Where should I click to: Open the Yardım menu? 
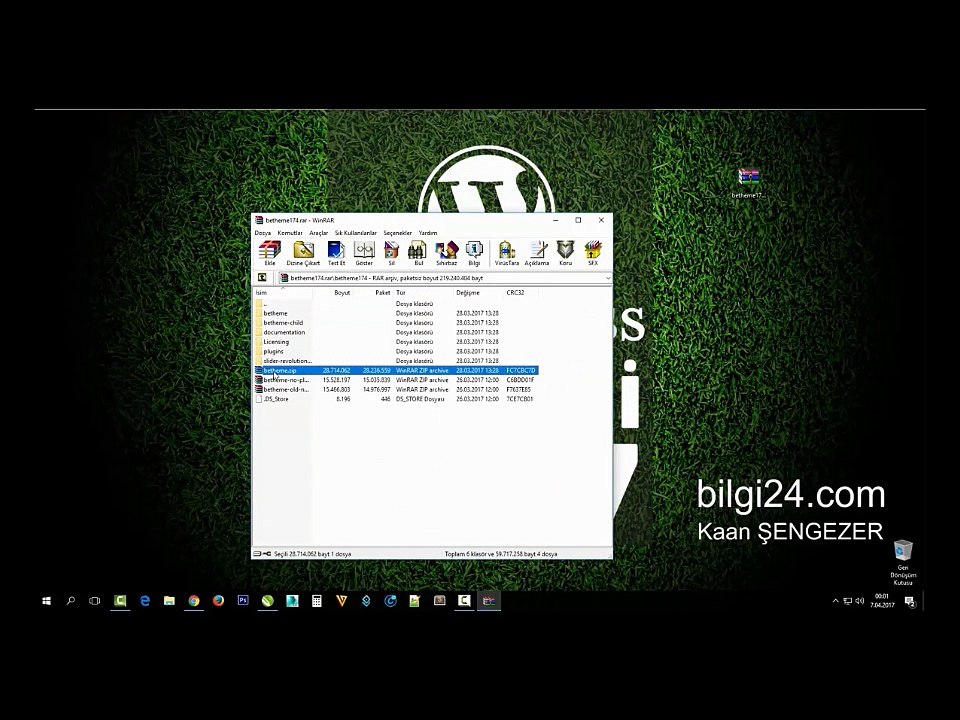pos(428,233)
